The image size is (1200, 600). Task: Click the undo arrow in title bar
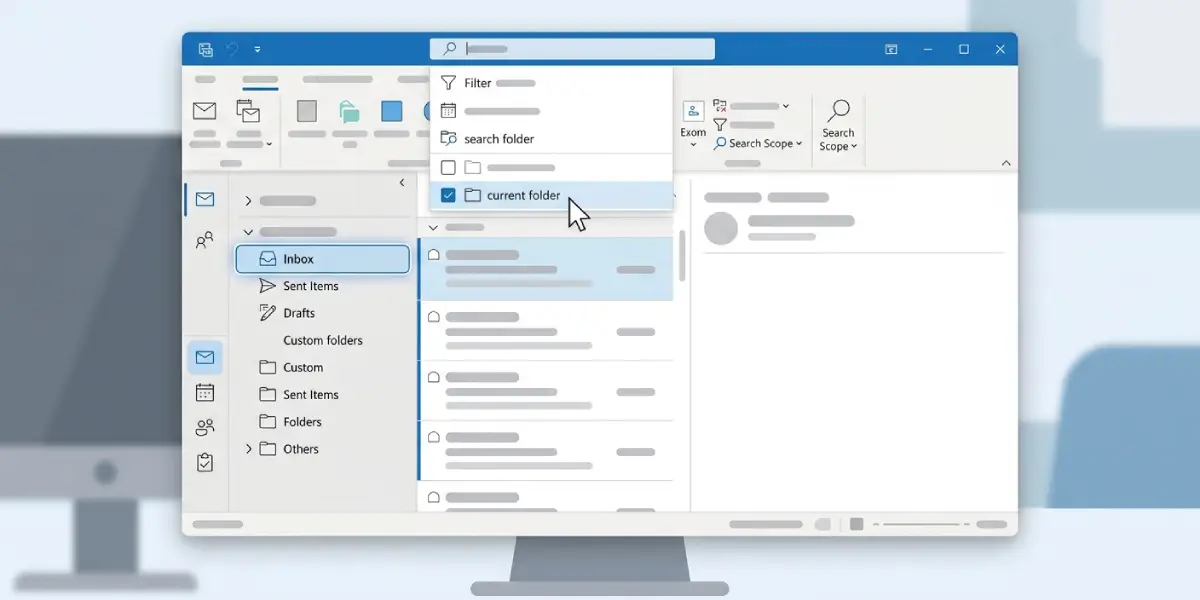click(x=233, y=48)
